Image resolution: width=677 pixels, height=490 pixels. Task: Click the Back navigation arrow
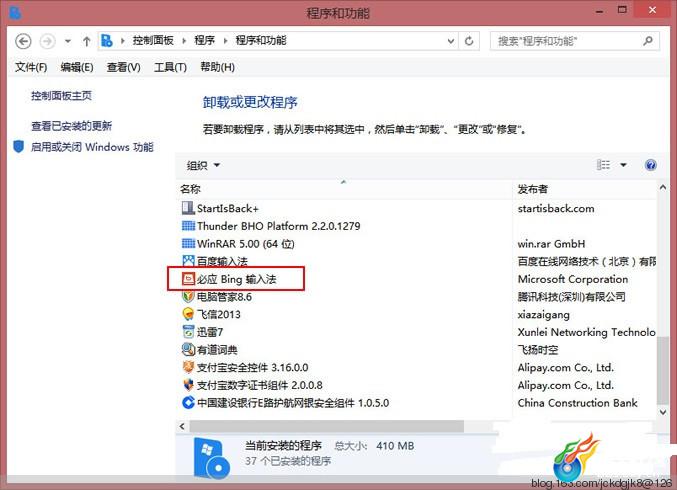(23, 41)
